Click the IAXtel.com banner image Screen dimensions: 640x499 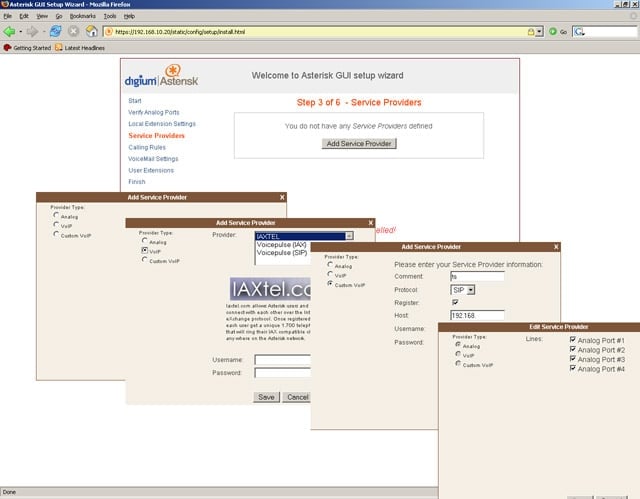click(270, 289)
